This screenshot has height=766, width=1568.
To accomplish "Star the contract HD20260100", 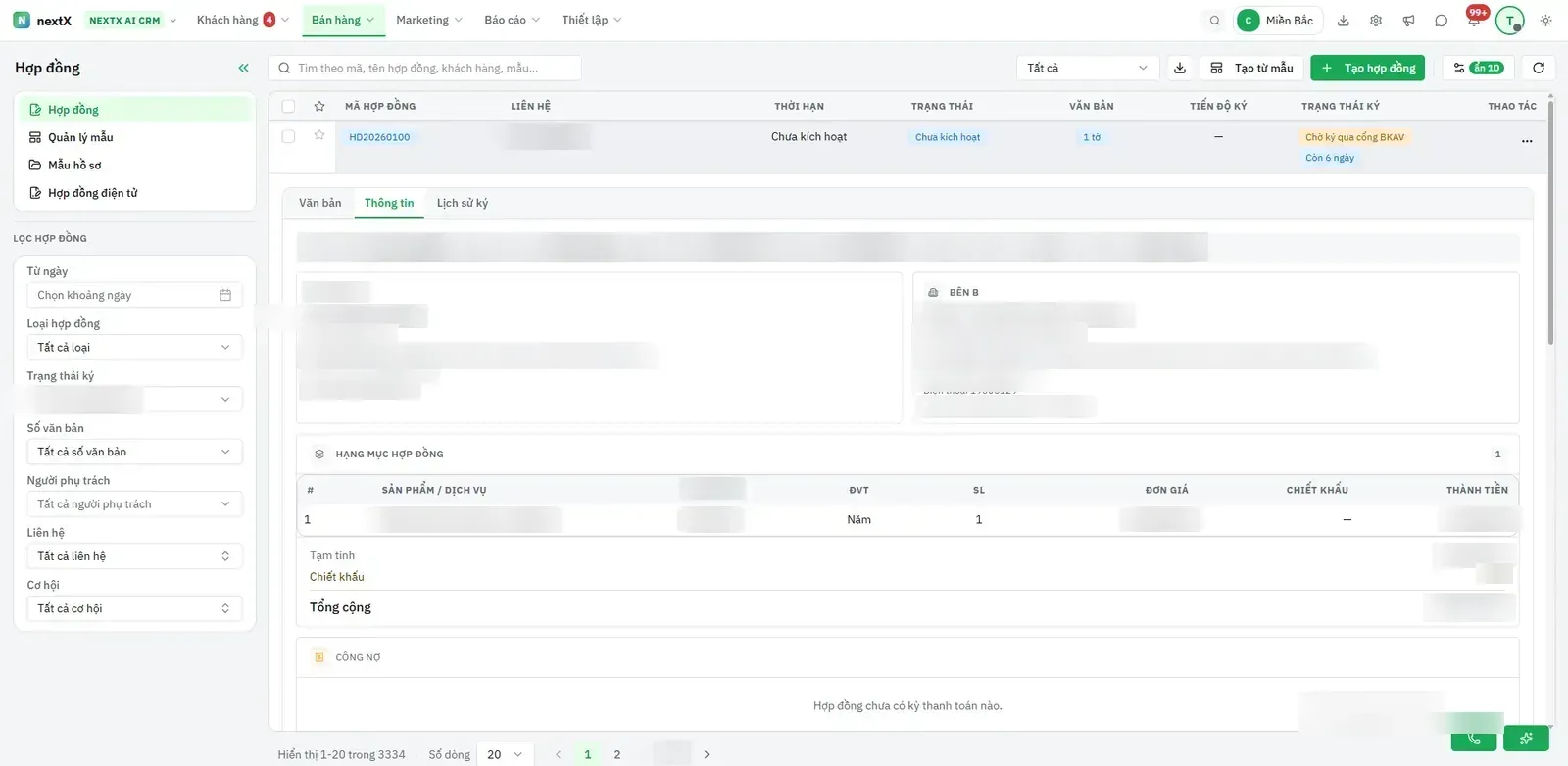I will pos(319,135).
